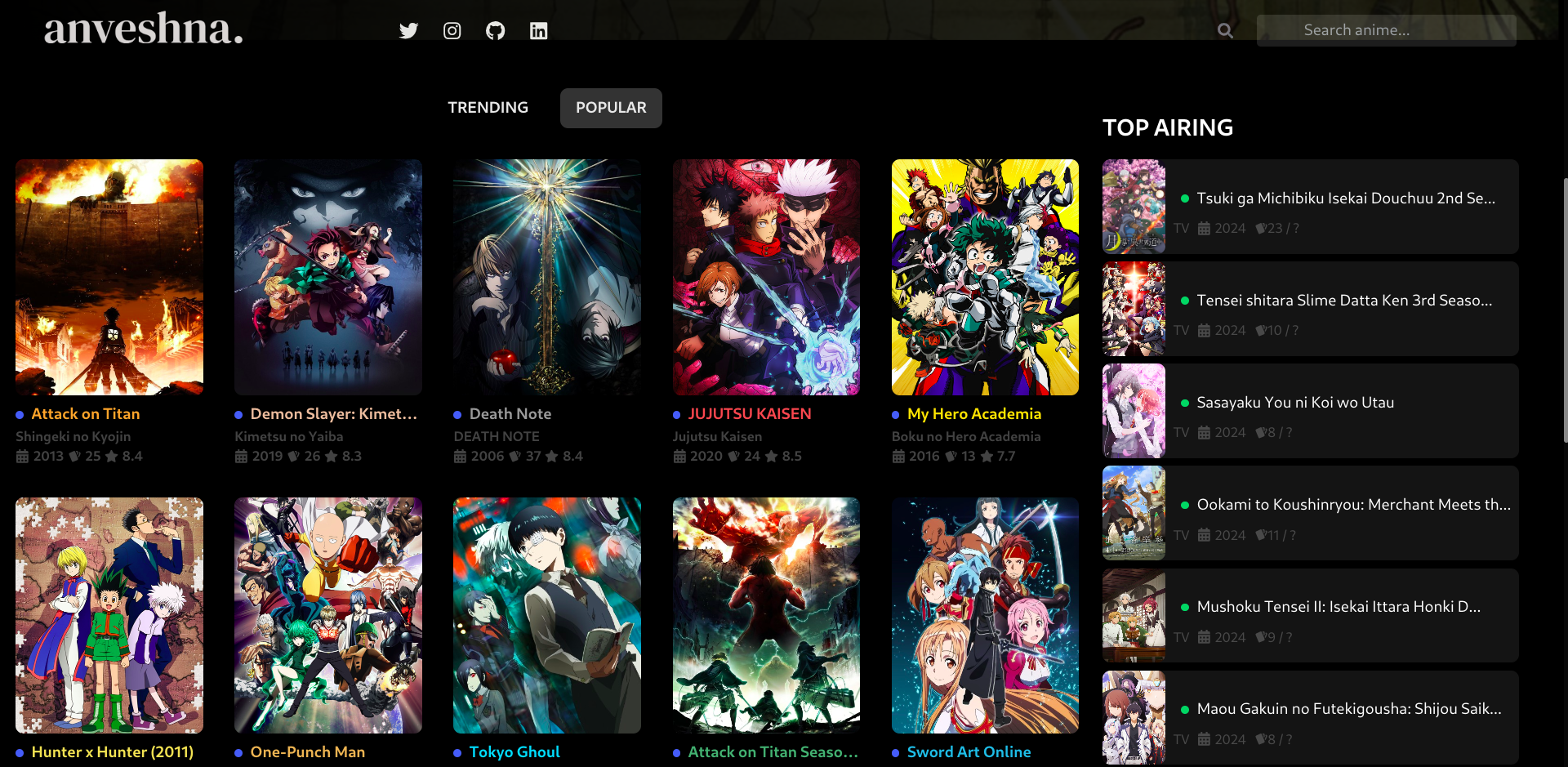Open the Twitter profile icon
The height and width of the screenshot is (767, 1568).
click(x=408, y=31)
